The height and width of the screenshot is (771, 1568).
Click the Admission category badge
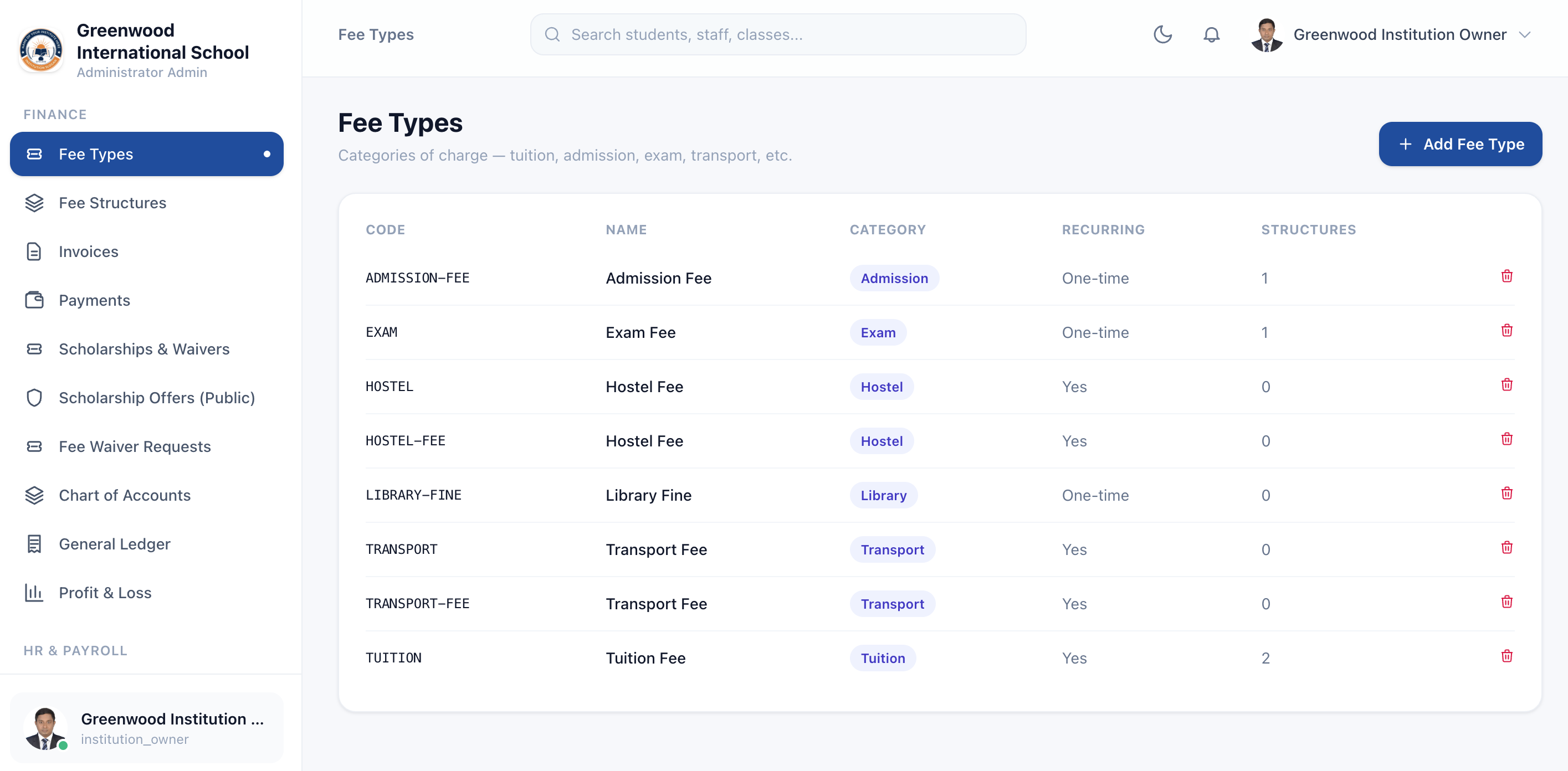click(x=894, y=278)
